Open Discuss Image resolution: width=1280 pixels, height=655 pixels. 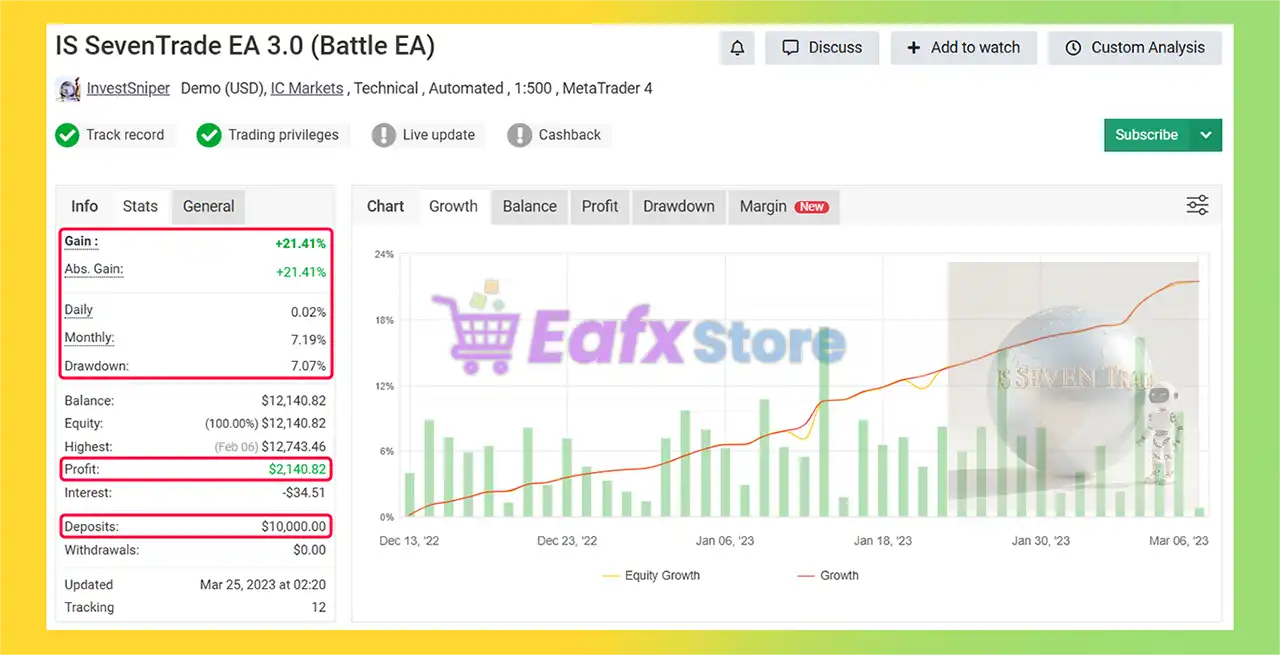point(822,48)
